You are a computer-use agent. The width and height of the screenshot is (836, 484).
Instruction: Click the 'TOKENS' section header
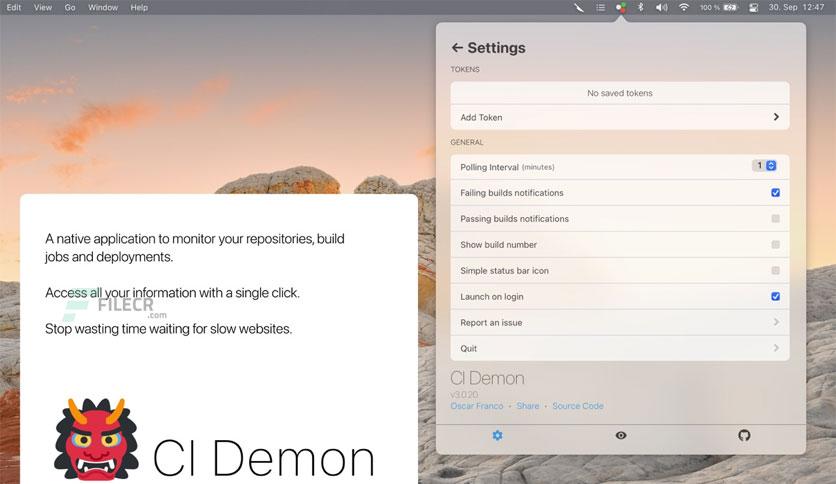pos(465,69)
